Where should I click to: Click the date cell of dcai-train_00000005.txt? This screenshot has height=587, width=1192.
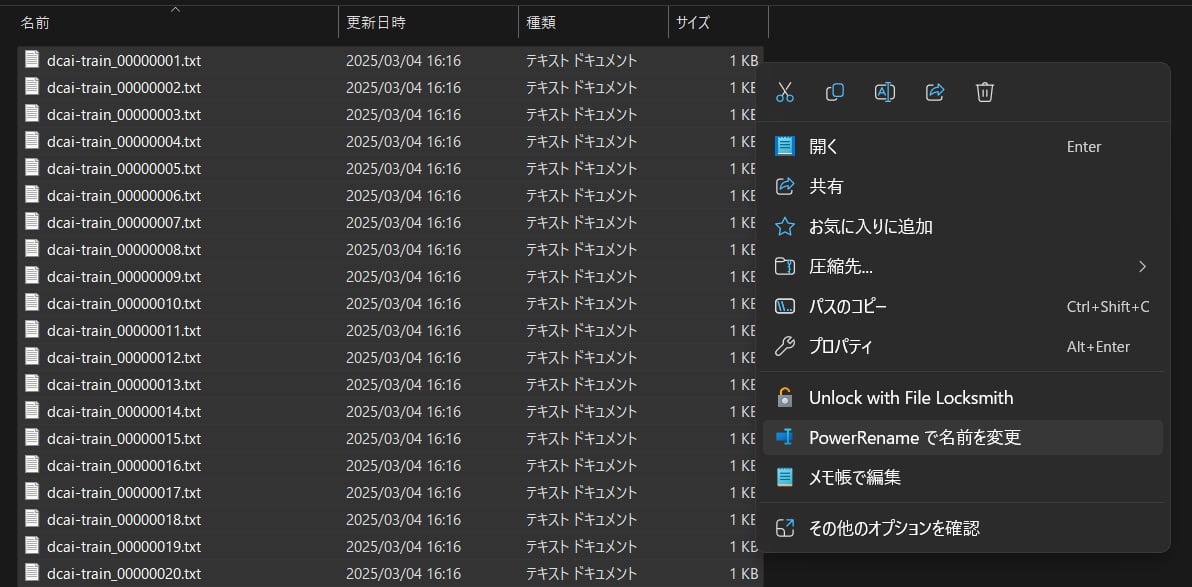[x=403, y=169]
